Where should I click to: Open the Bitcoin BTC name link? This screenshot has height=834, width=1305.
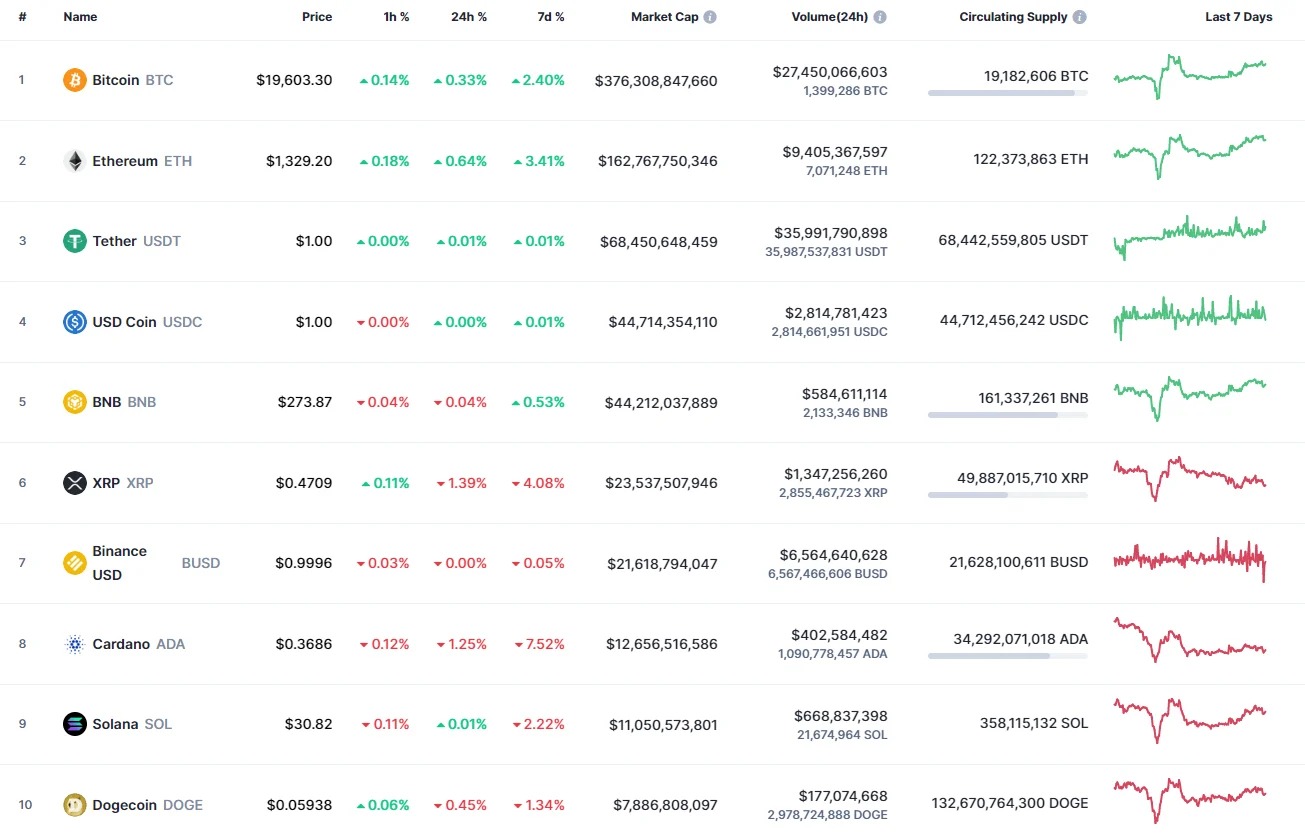(115, 80)
